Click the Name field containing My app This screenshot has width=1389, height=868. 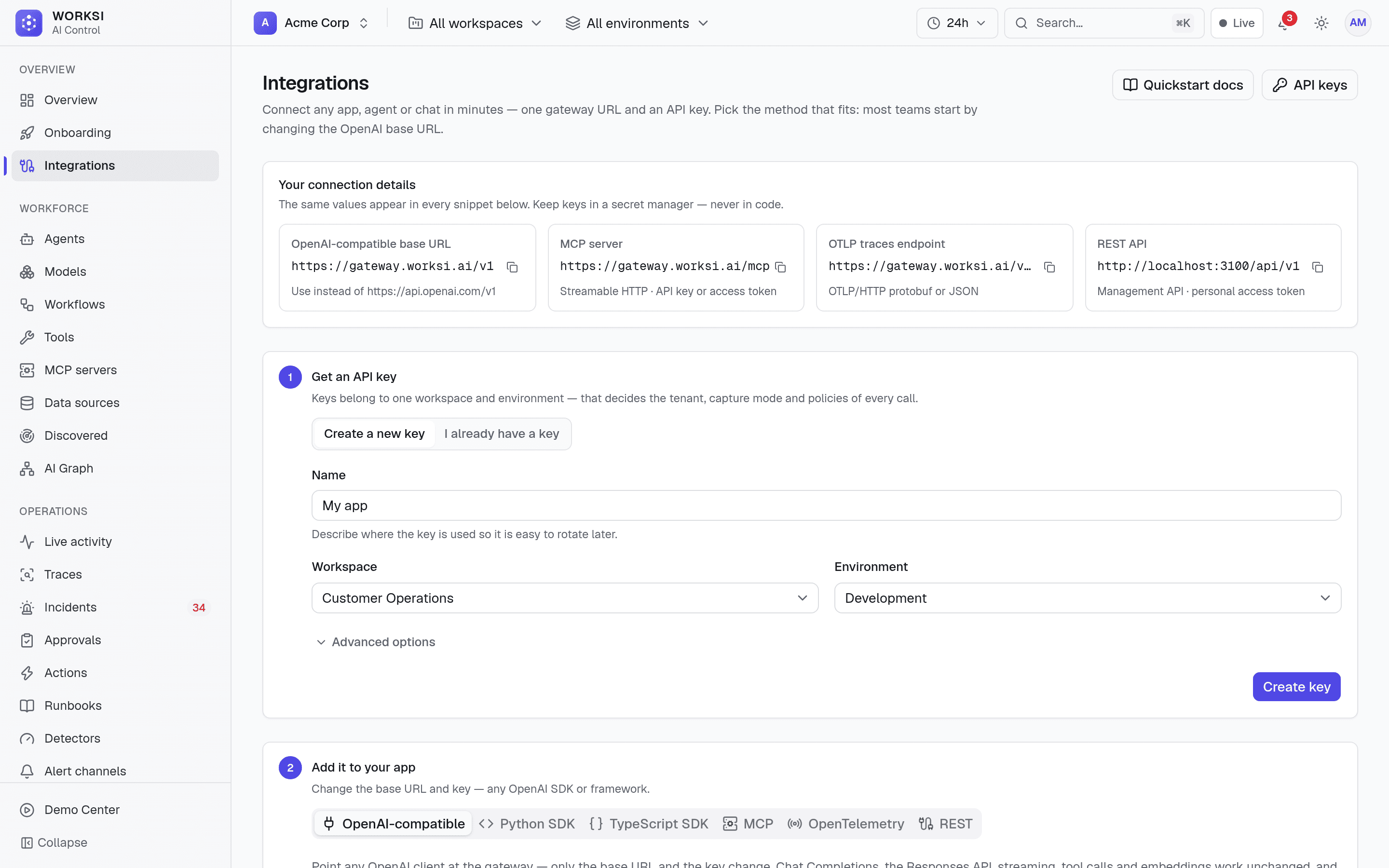827,505
